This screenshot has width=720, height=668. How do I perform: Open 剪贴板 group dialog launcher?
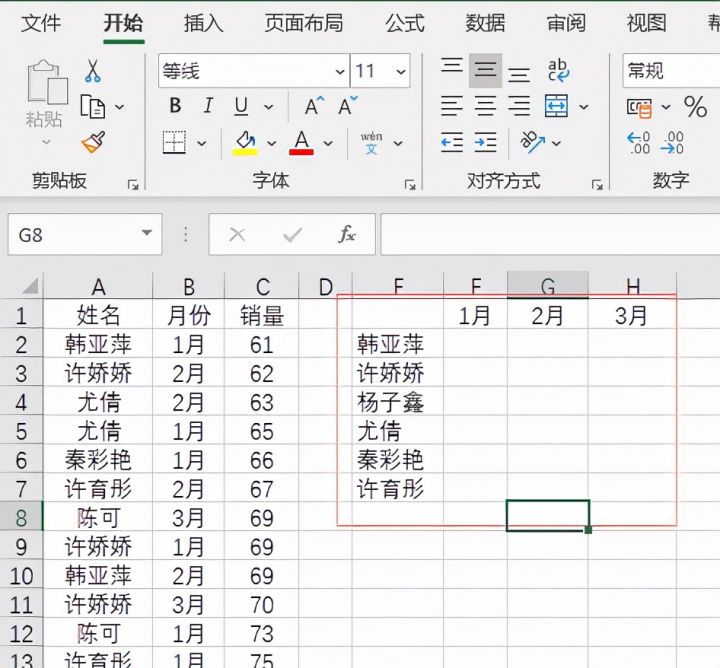click(133, 185)
